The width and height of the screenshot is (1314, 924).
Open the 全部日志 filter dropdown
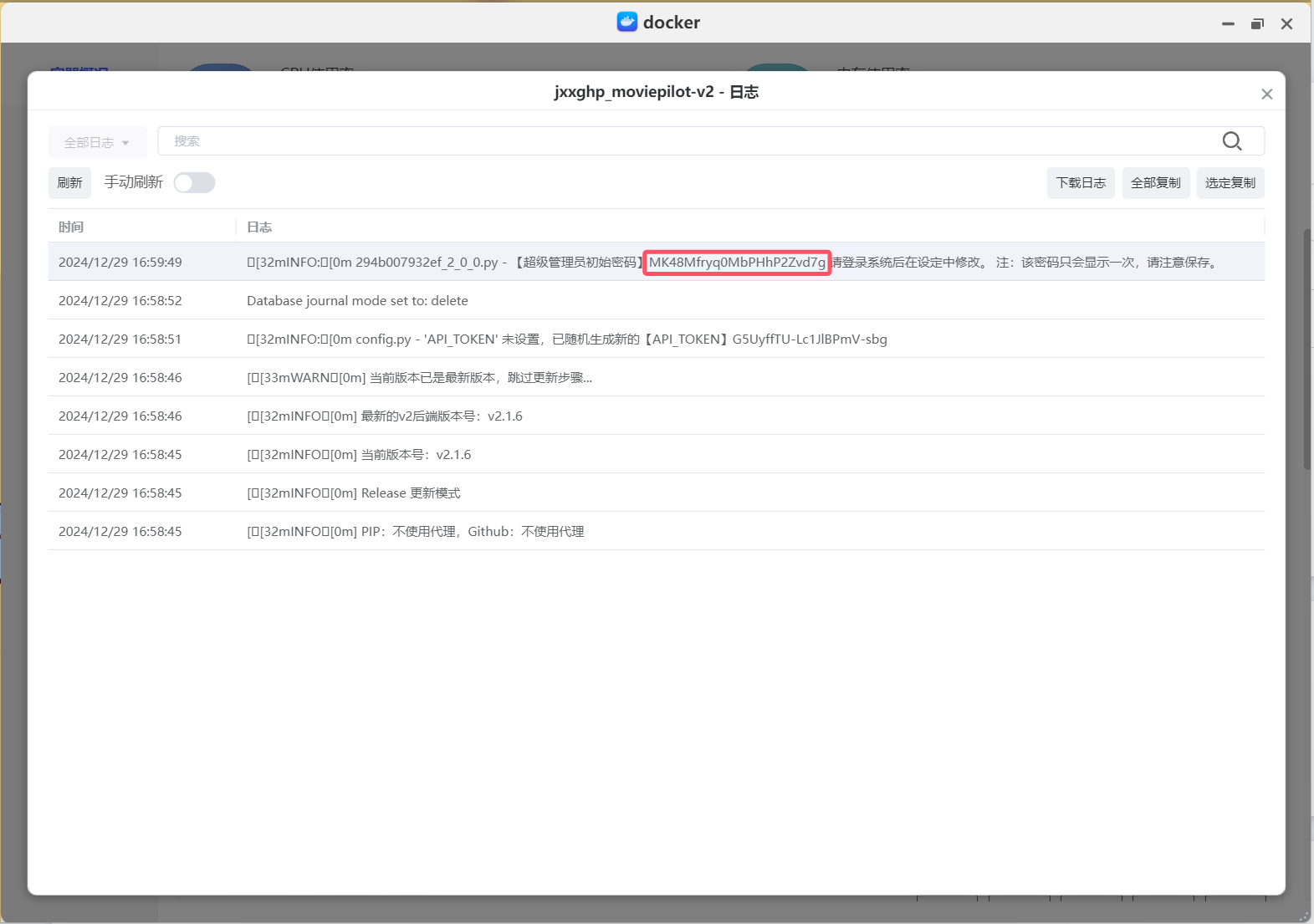coord(97,142)
